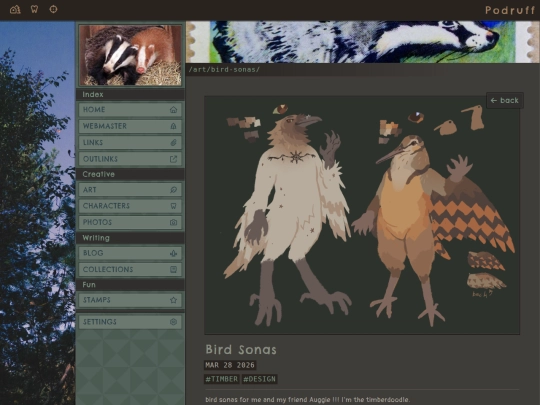Click the house-and-tree icon in top bar
The height and width of the screenshot is (405, 540).
pos(15,9)
